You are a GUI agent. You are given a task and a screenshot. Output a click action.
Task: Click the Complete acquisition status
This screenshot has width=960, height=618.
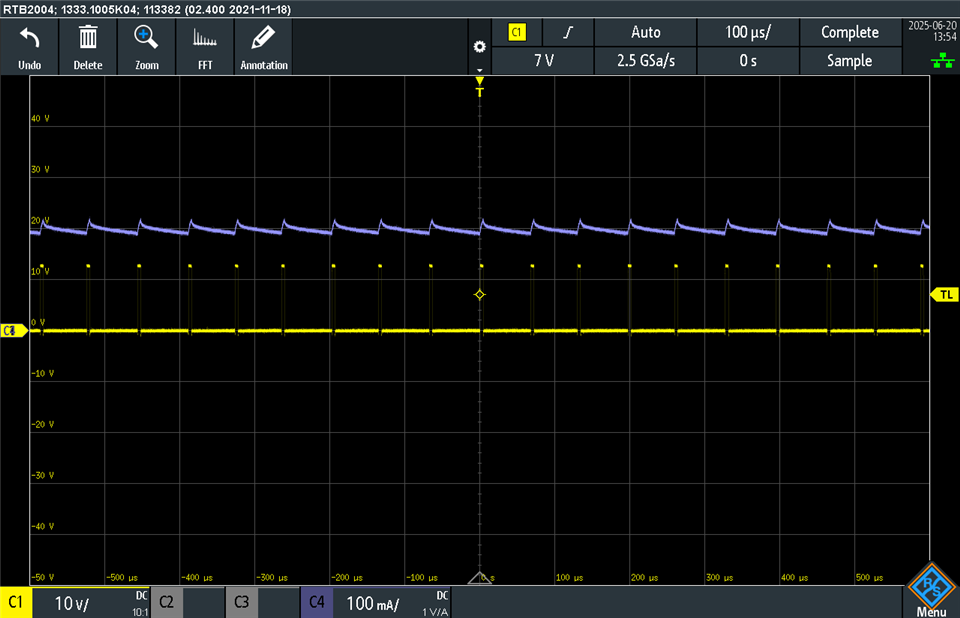coord(850,32)
